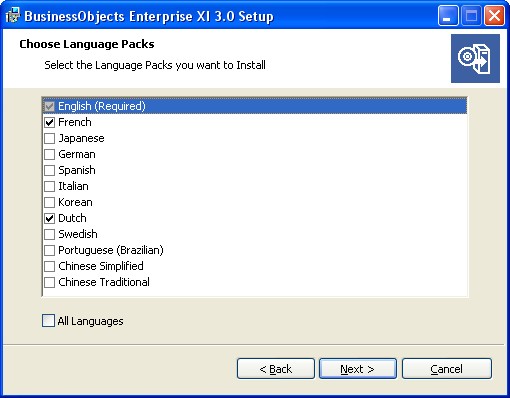This screenshot has width=510, height=398.
Task: Click the 'English (Required)' row text
Action: tap(102, 106)
